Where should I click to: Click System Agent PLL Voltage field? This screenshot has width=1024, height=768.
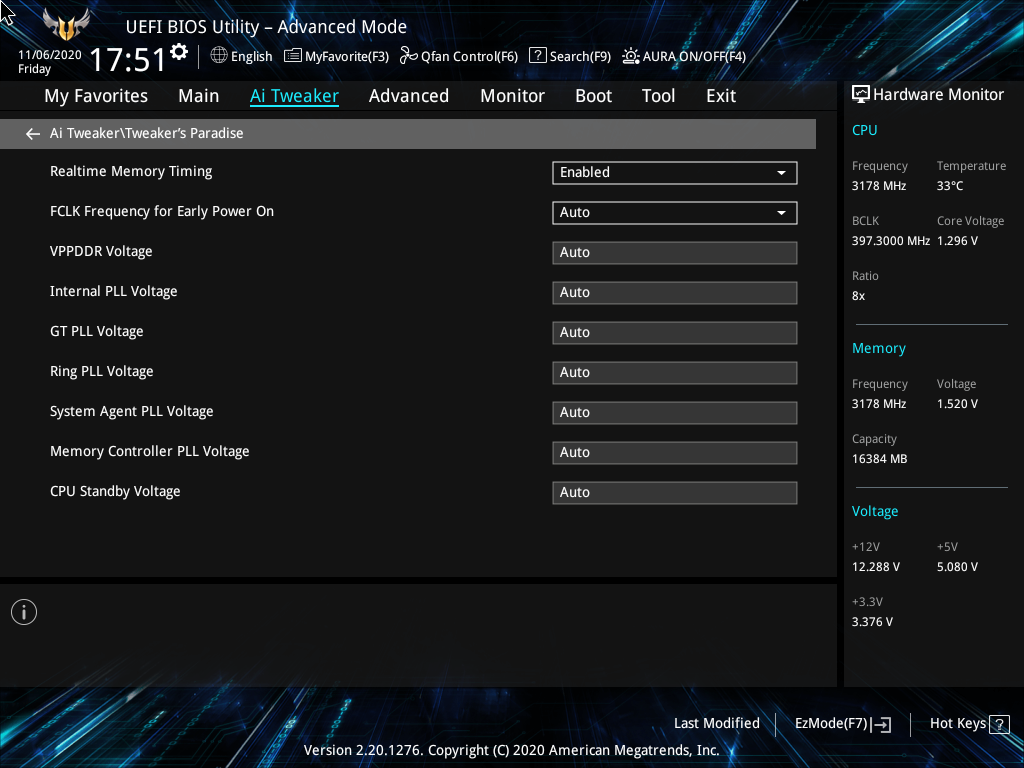tap(675, 413)
